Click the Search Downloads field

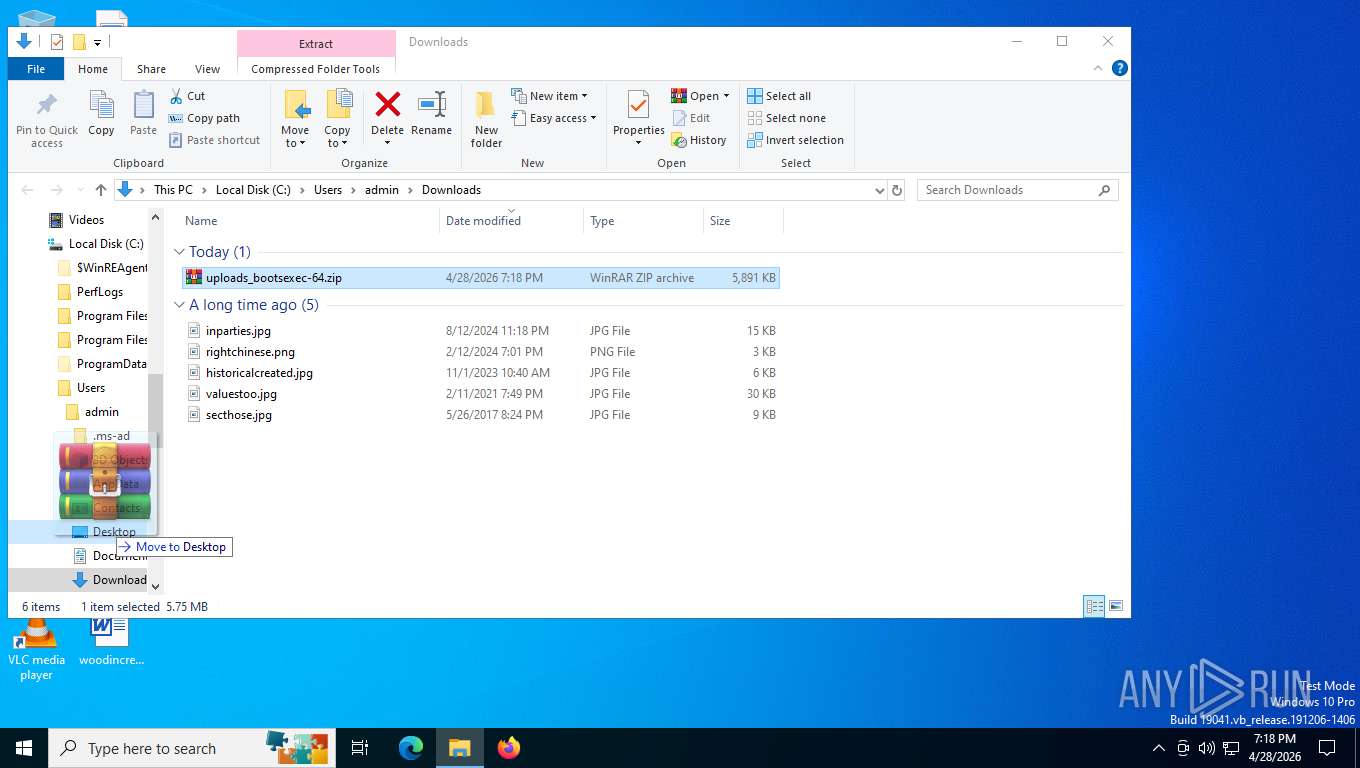1017,190
